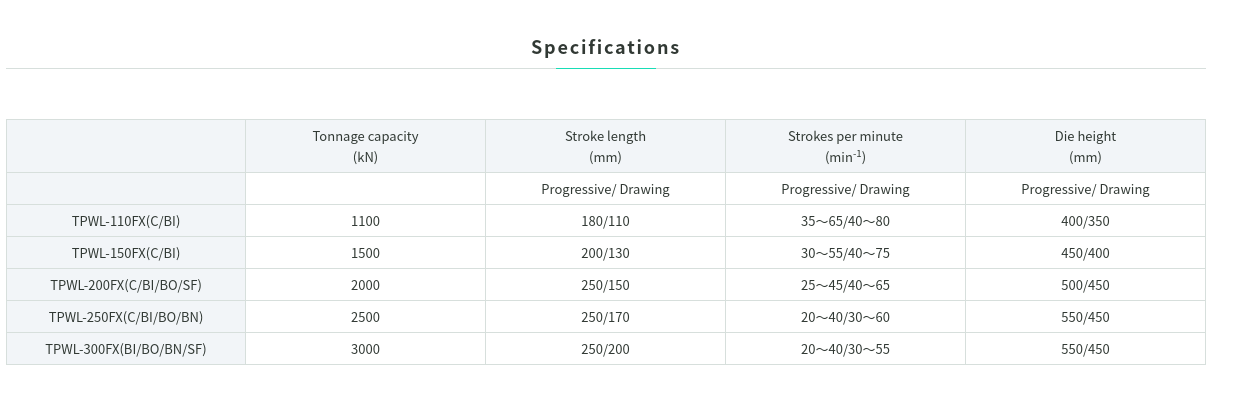This screenshot has height=395, width=1233.
Task: Click Progressive/ Drawing subheader under Stroke length
Action: coord(606,189)
